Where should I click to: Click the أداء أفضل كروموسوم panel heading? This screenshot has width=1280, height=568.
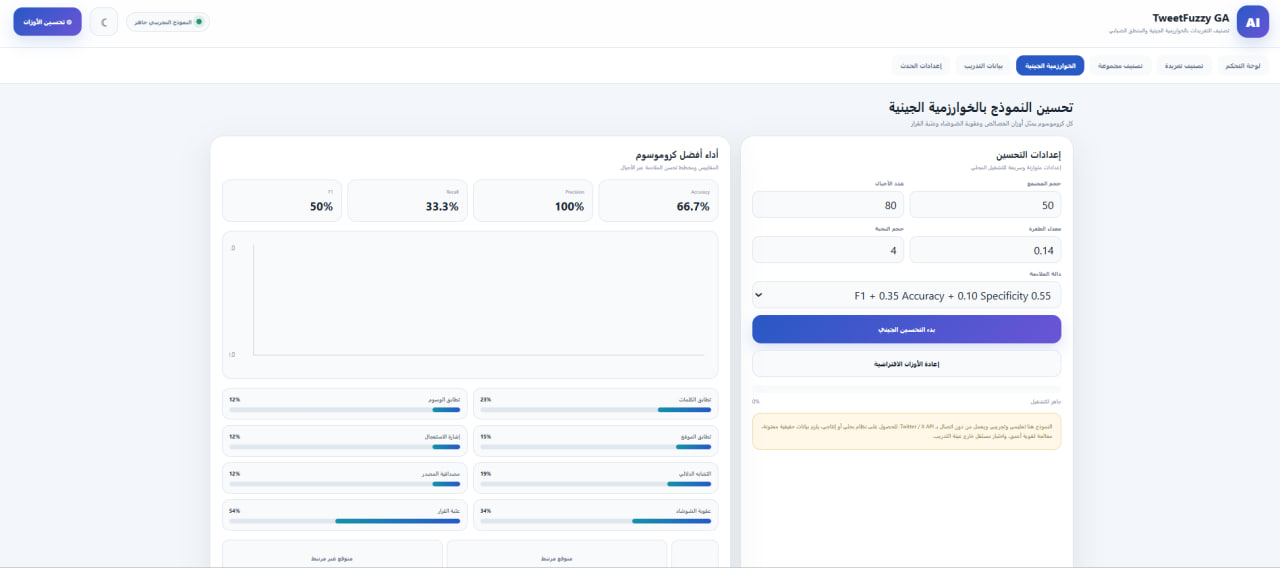(x=676, y=155)
